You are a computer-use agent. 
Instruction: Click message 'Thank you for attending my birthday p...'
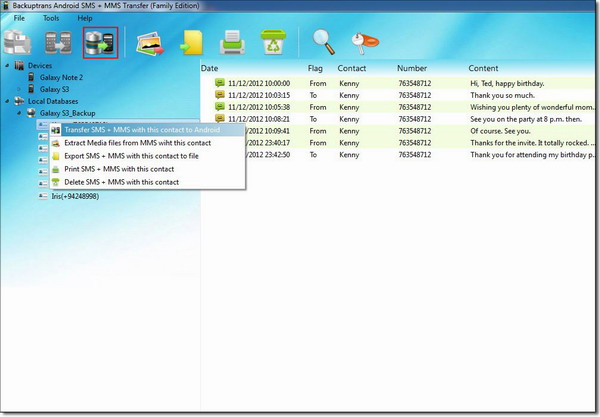(x=532, y=155)
